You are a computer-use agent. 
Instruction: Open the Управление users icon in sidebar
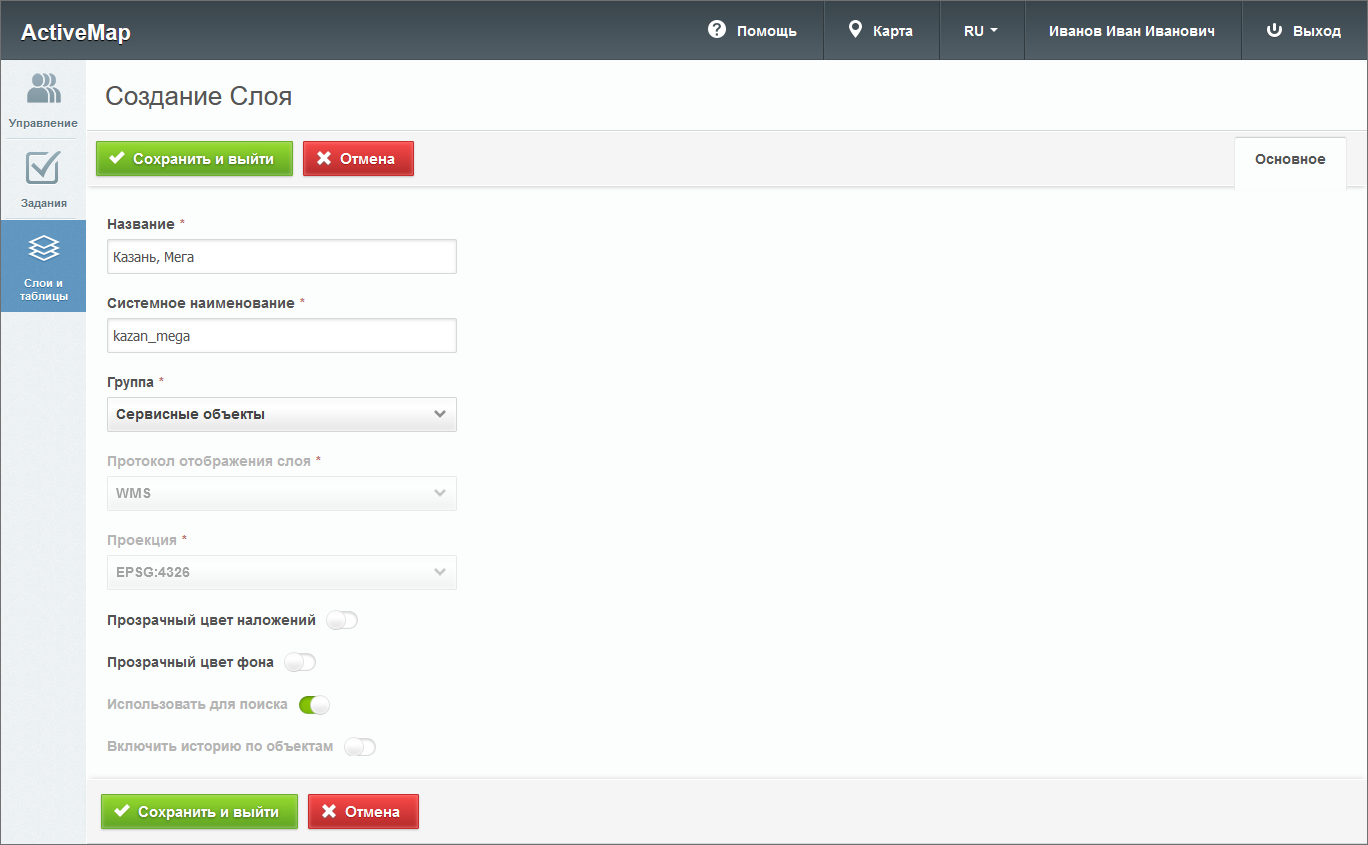(x=43, y=89)
